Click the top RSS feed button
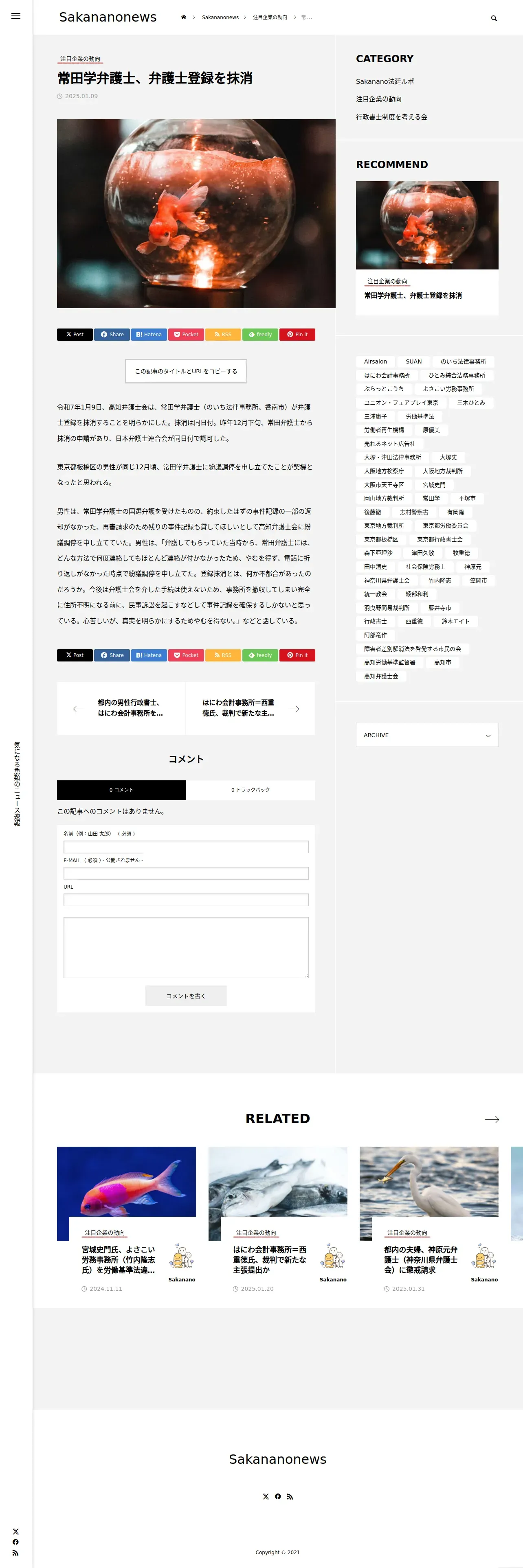Image resolution: width=523 pixels, height=1568 pixels. [x=223, y=334]
